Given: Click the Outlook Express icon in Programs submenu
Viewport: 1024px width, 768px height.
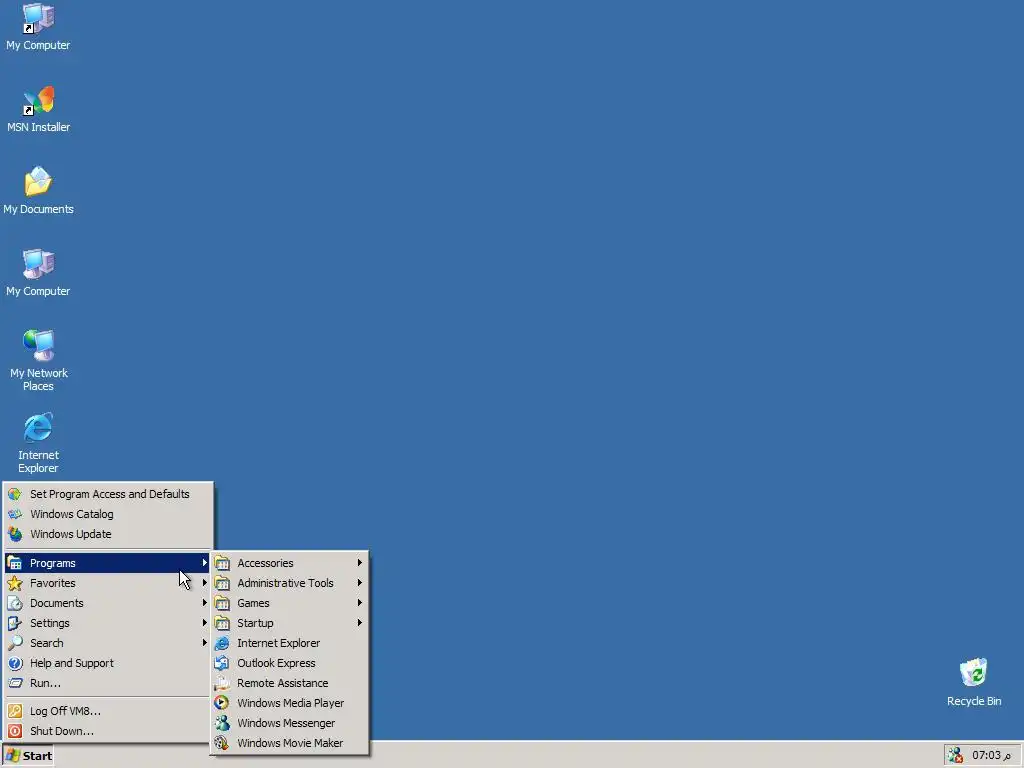Looking at the screenshot, I should pyautogui.click(x=222, y=664).
